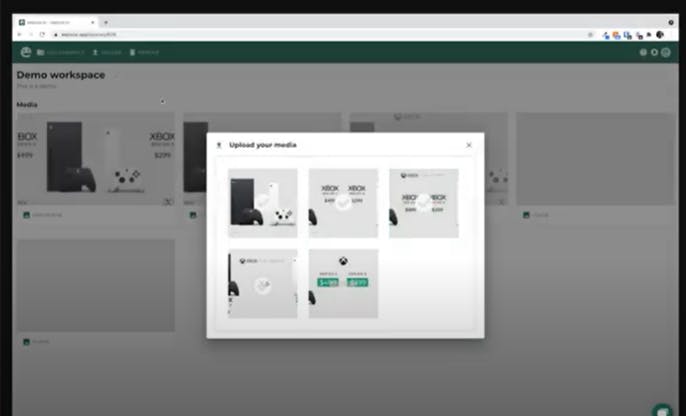The width and height of the screenshot is (686, 416).
Task: Open a new browser tab with plus button
Action: point(105,22)
